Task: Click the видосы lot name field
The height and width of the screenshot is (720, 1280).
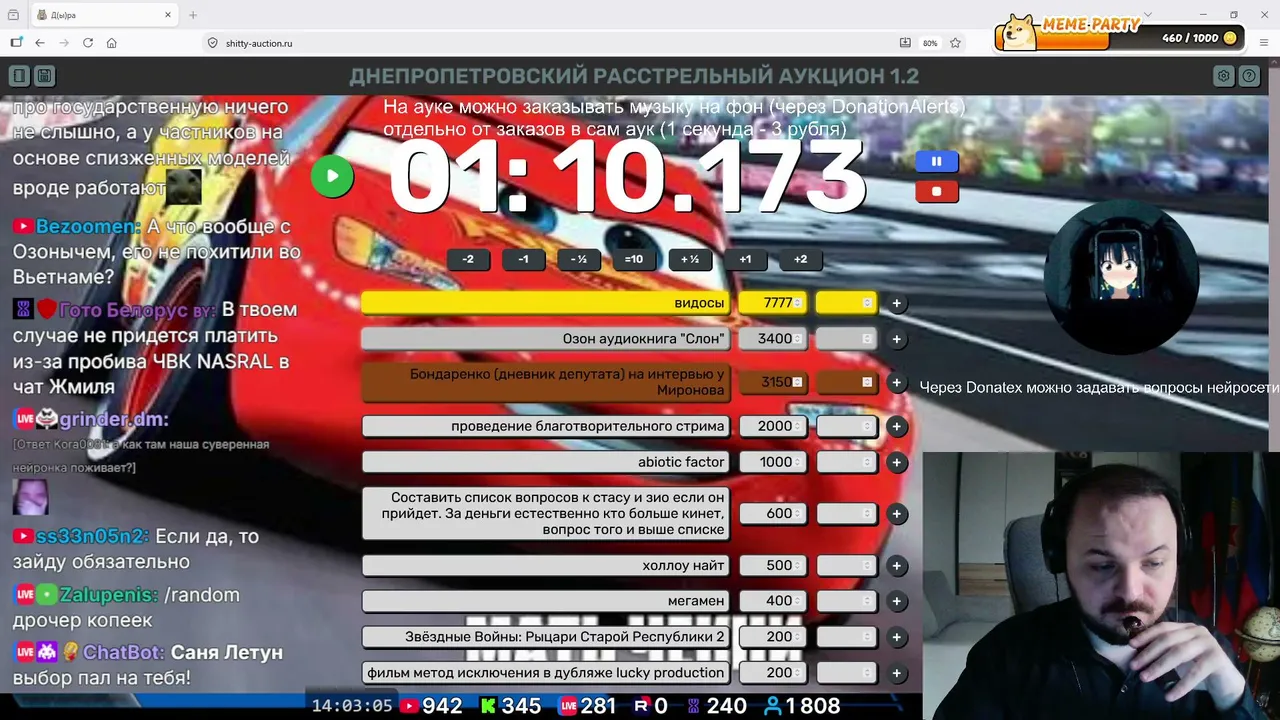Action: (546, 303)
